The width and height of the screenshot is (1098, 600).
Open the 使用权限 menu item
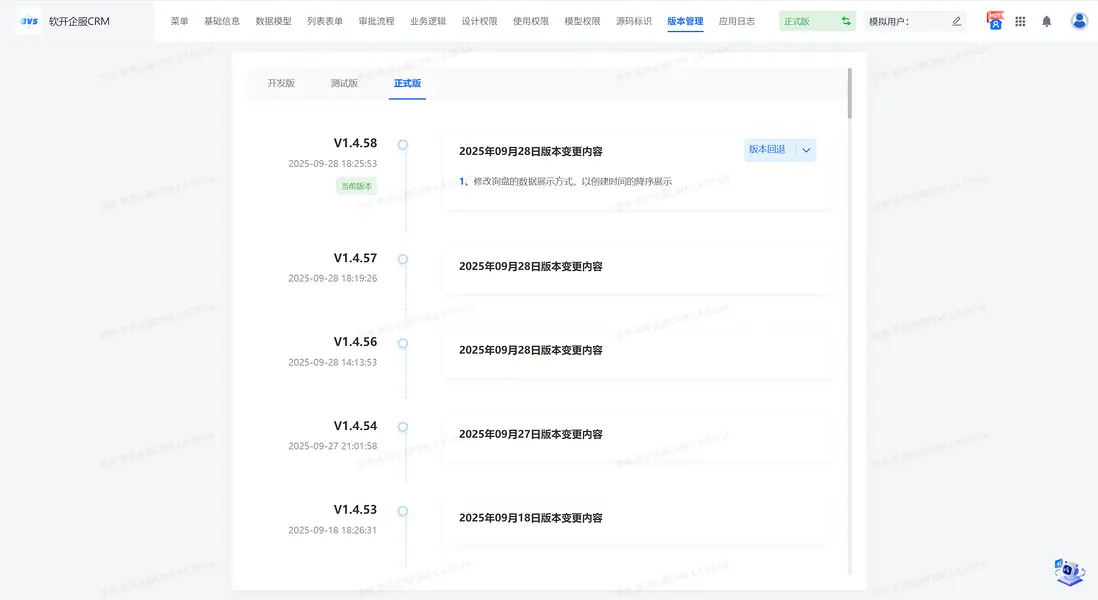point(531,21)
